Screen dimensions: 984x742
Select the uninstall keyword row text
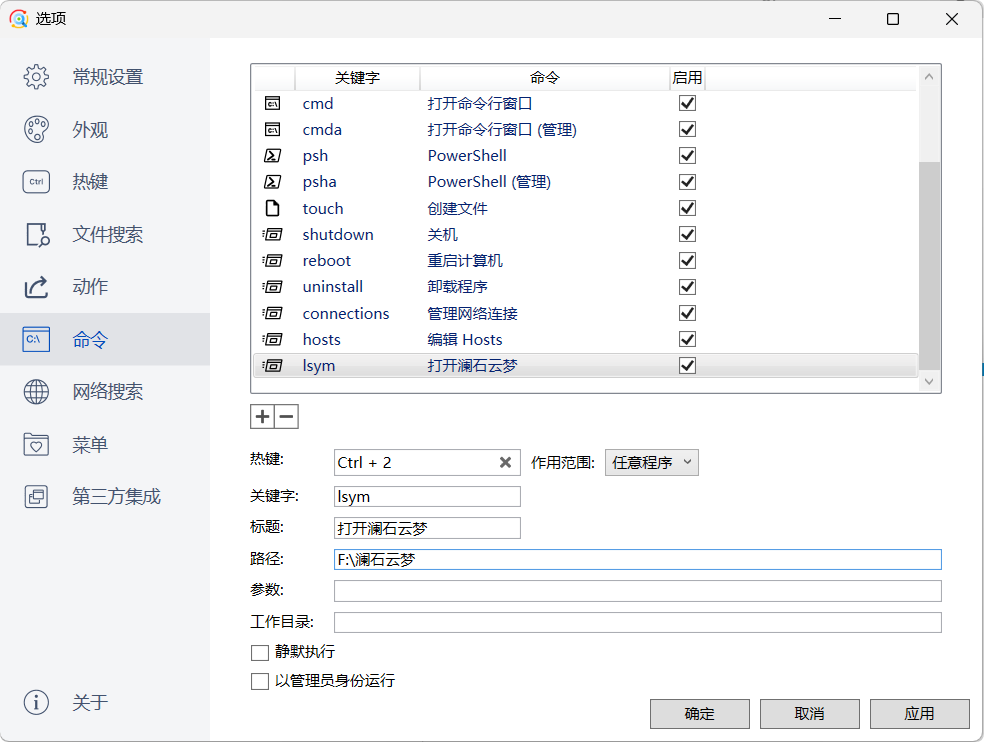pyautogui.click(x=333, y=287)
